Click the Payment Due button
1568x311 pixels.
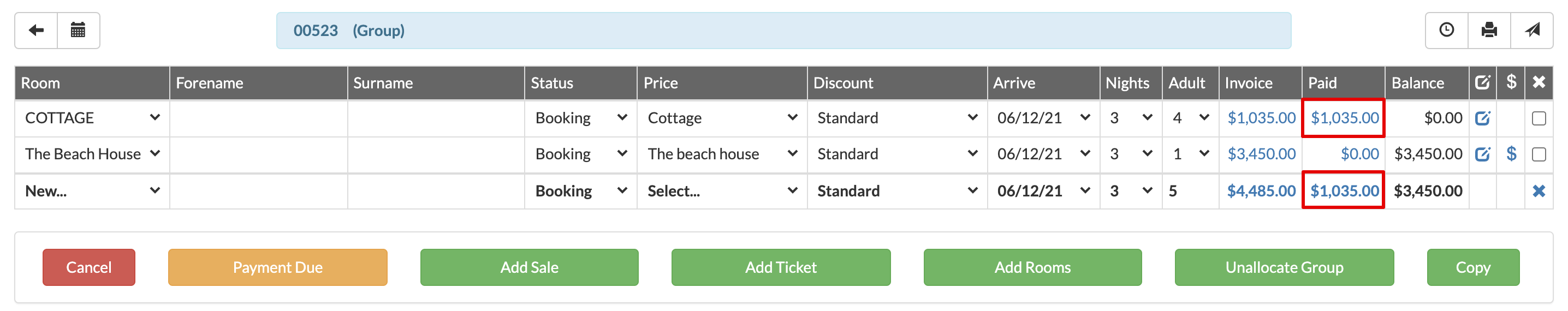point(277,267)
